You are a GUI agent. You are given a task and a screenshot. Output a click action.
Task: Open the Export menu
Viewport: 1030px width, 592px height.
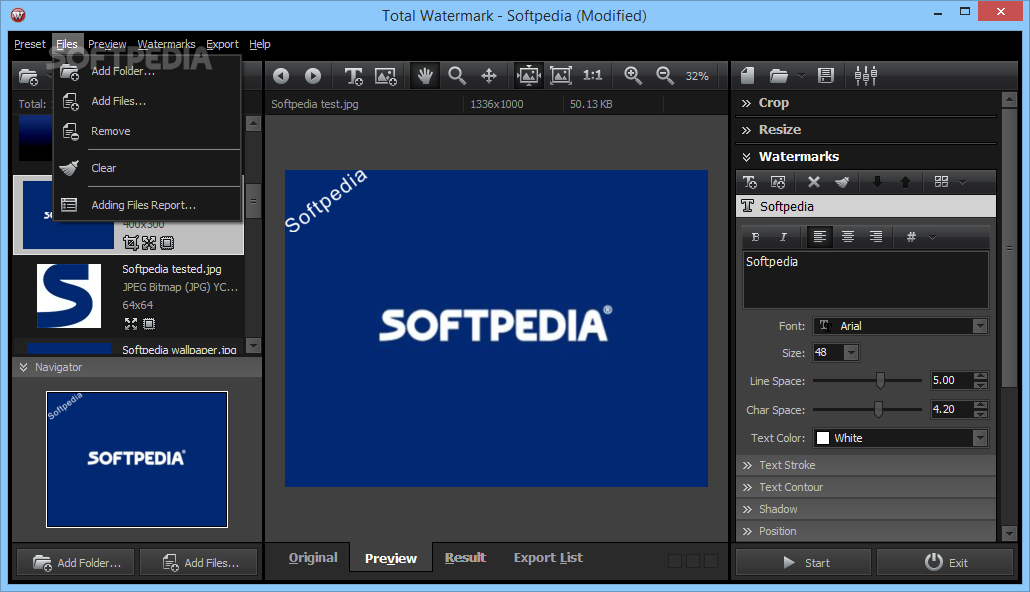tap(222, 44)
